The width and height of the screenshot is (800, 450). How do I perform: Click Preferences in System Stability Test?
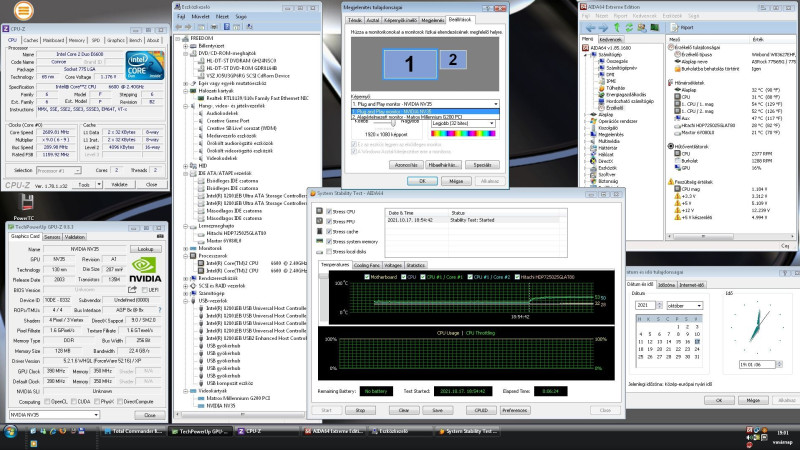(x=514, y=410)
